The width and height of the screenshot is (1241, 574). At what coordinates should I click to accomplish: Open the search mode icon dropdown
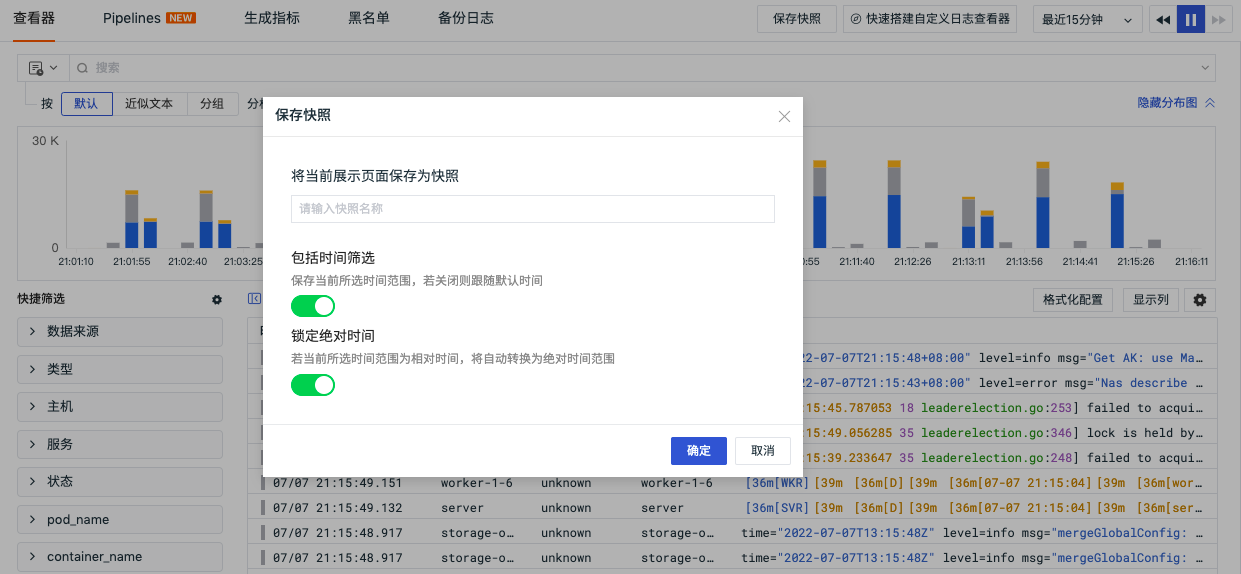(x=43, y=68)
